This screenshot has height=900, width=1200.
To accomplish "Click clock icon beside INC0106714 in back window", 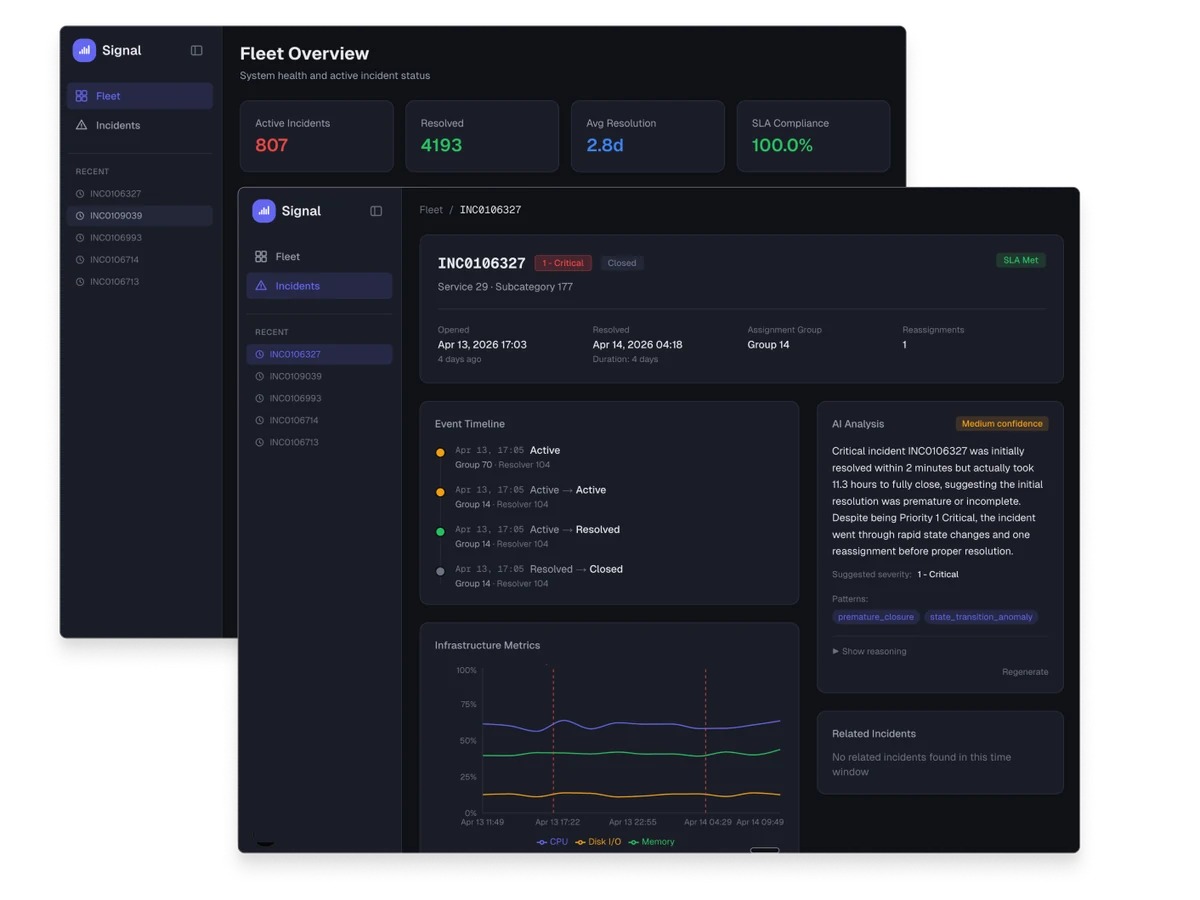I will click(x=80, y=260).
